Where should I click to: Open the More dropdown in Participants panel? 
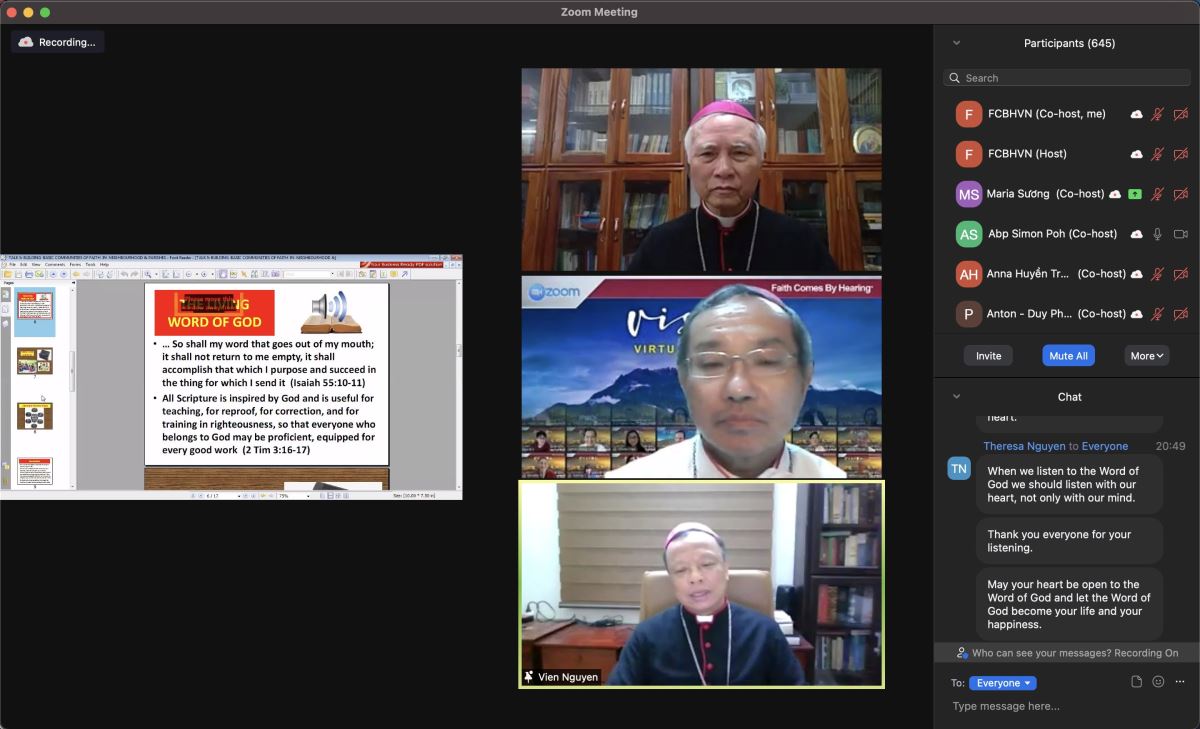tap(1147, 356)
